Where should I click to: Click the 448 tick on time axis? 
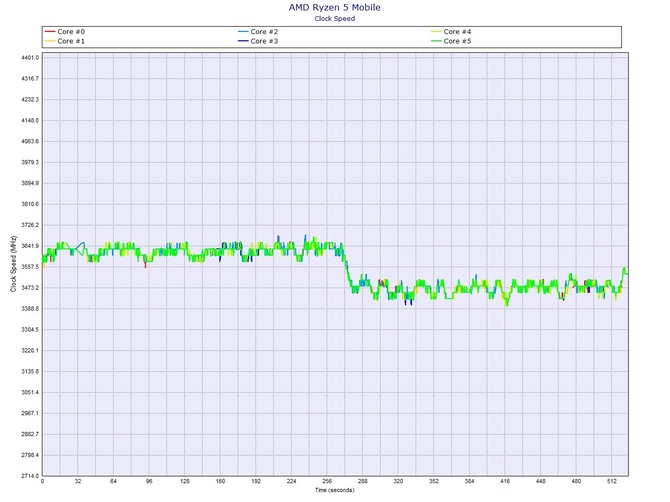tap(541, 481)
